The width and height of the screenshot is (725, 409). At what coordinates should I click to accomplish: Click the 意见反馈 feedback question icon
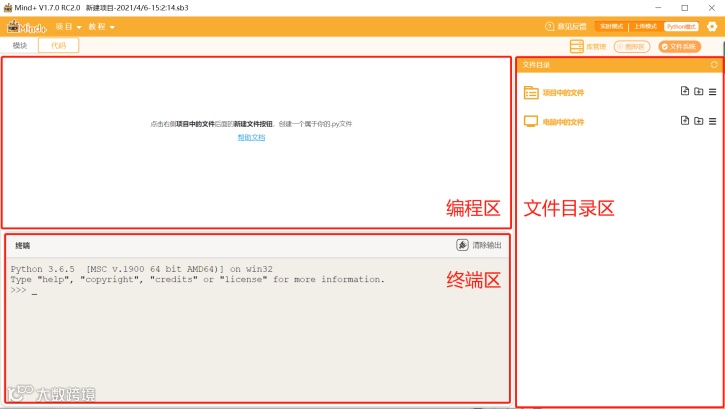click(549, 26)
